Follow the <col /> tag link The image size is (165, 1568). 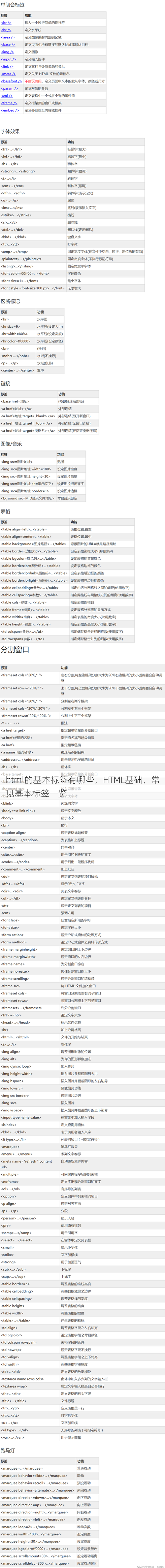click(7, 96)
